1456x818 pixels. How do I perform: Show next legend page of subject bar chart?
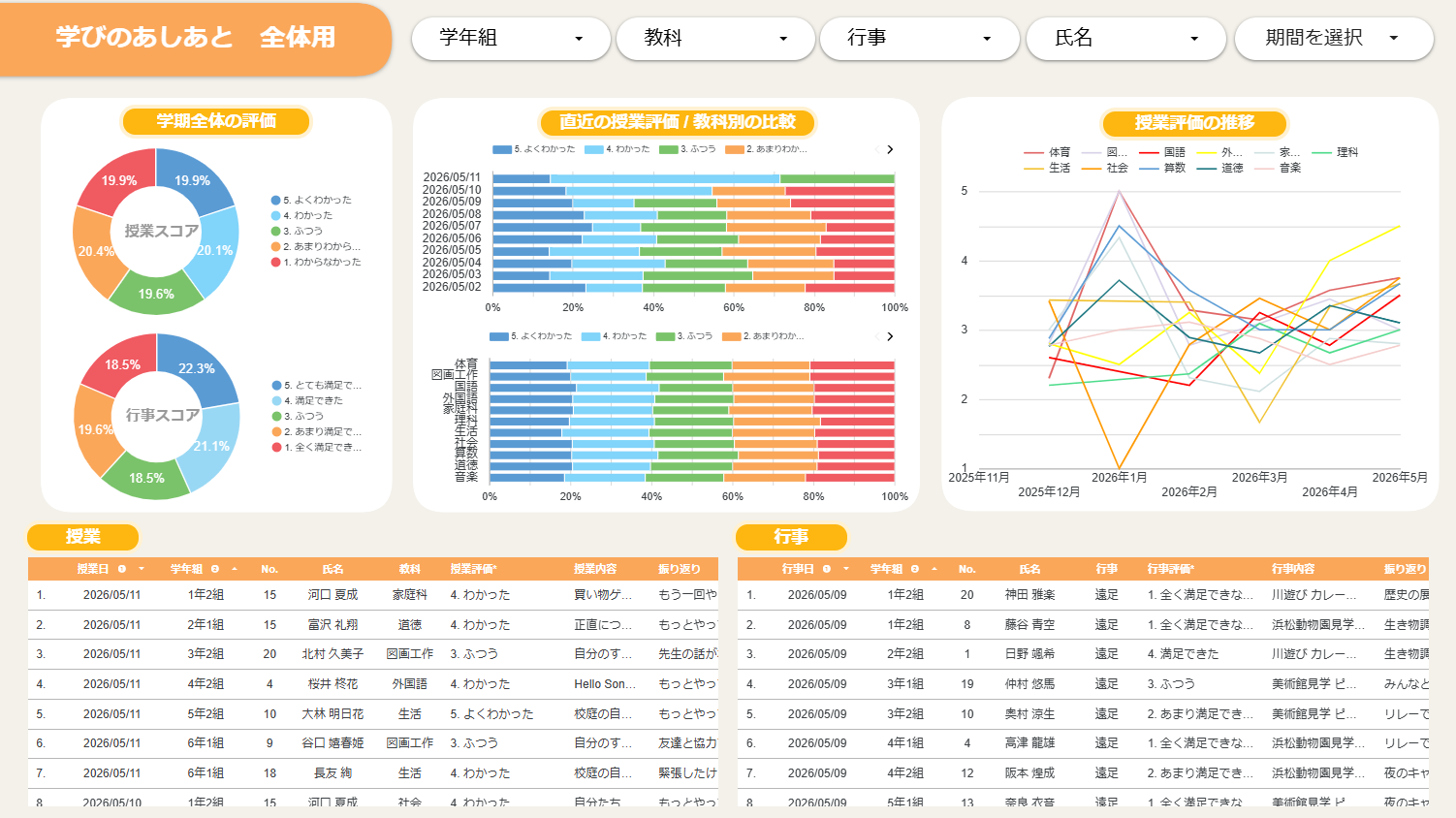pyautogui.click(x=890, y=336)
